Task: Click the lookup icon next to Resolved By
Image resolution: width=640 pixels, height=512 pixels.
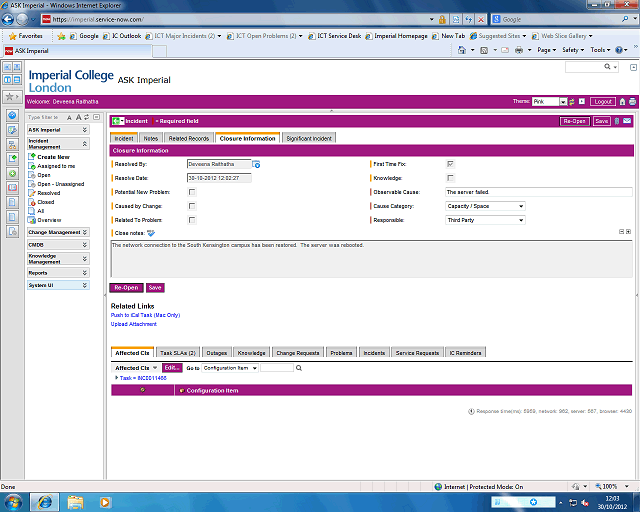Action: pyautogui.click(x=256, y=164)
